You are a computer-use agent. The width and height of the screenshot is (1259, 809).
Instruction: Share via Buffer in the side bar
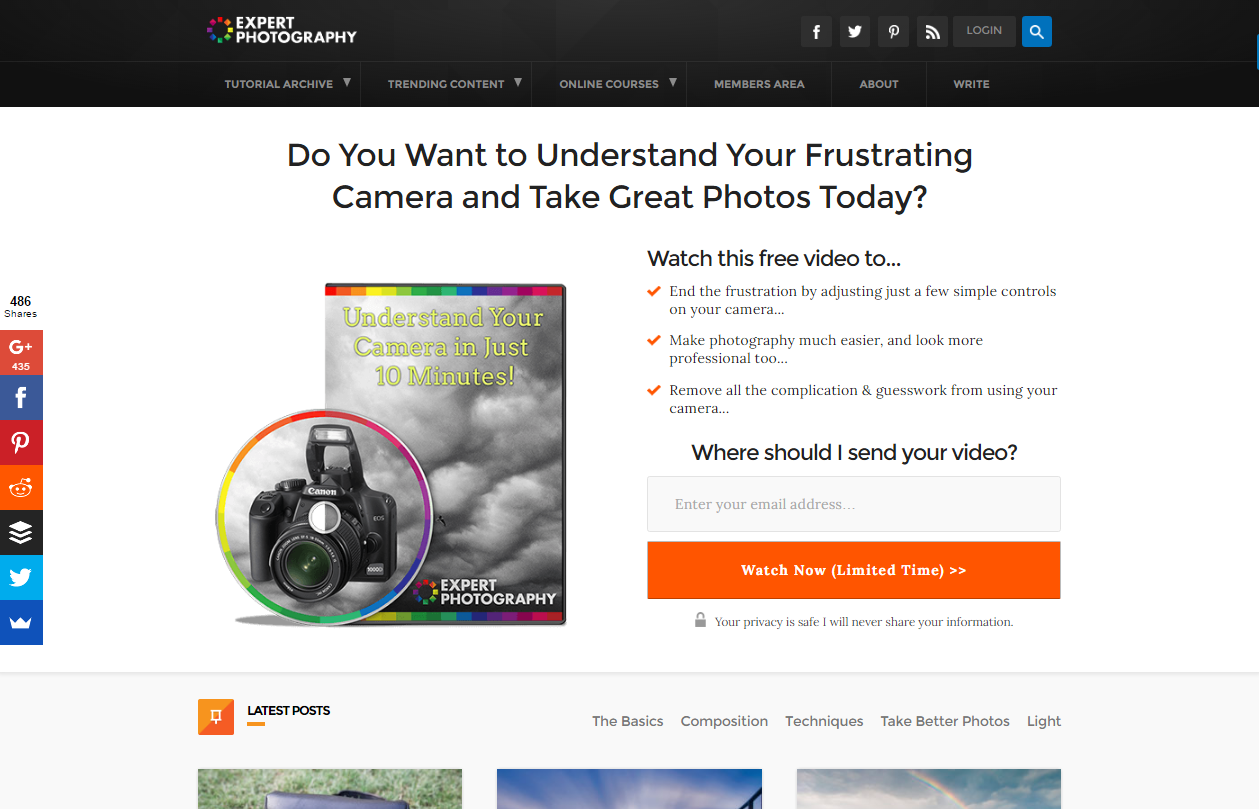[21, 532]
